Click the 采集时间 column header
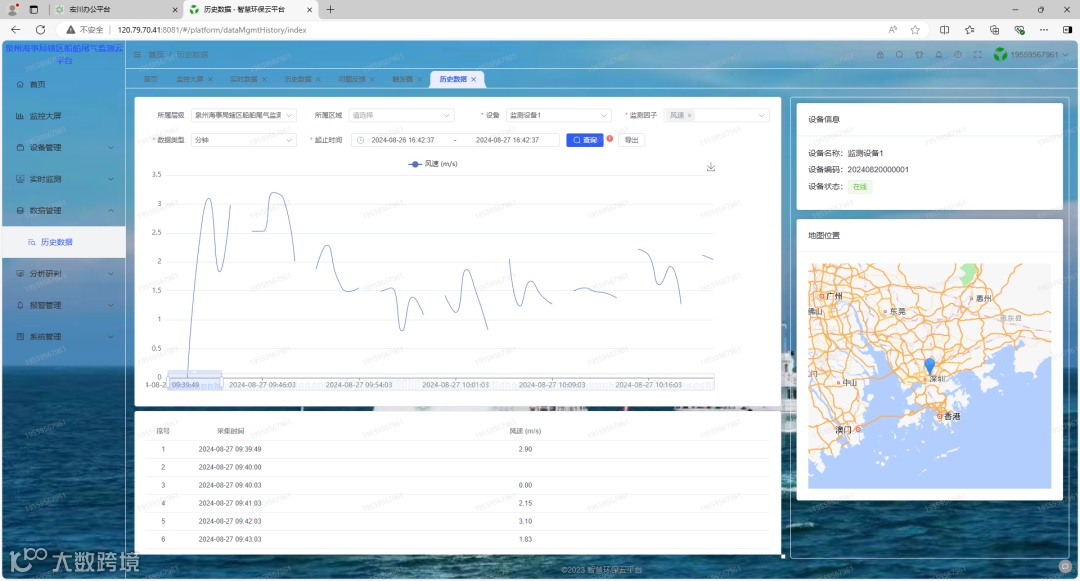 pos(230,431)
